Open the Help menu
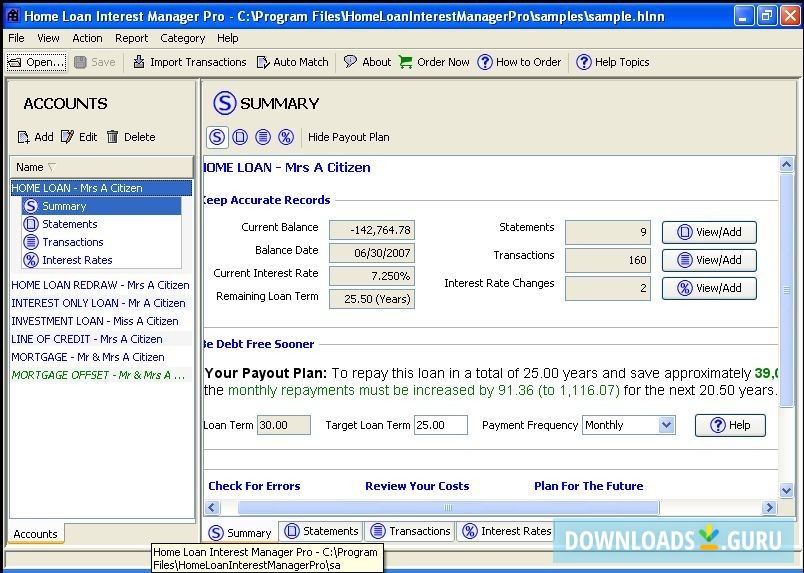 tap(228, 38)
